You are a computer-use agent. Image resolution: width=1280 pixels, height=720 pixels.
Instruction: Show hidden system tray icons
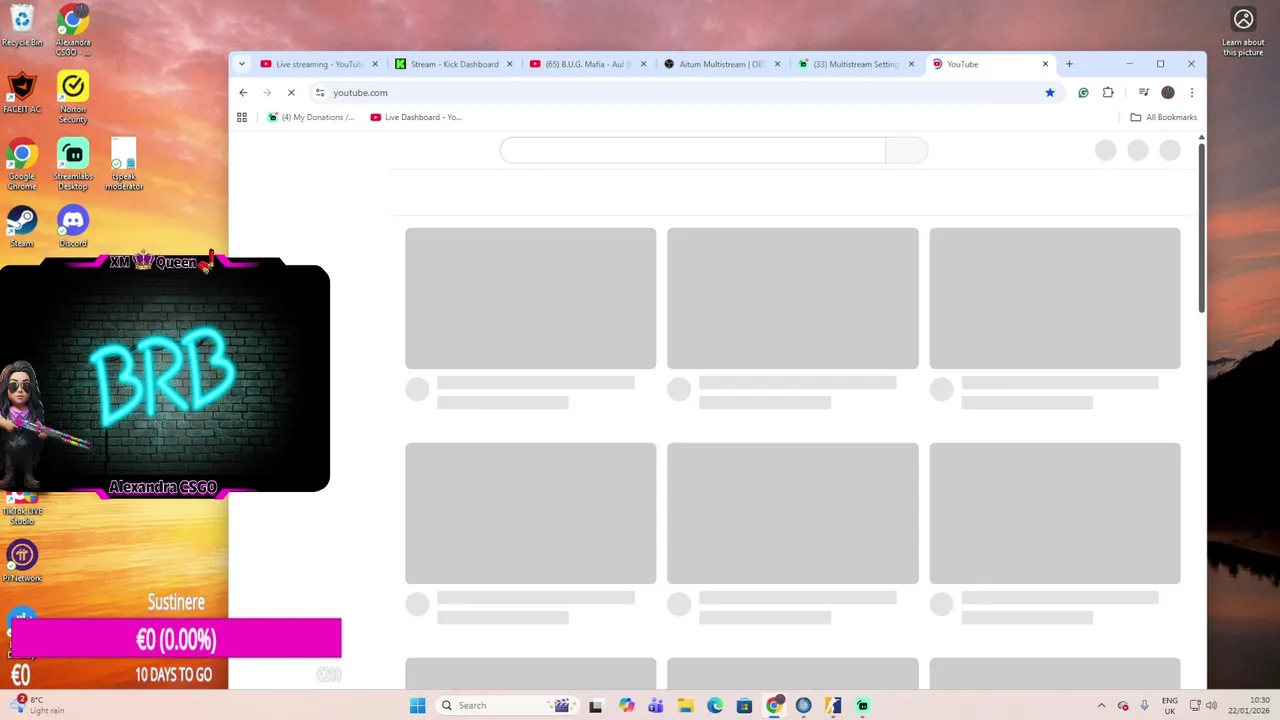point(1101,705)
